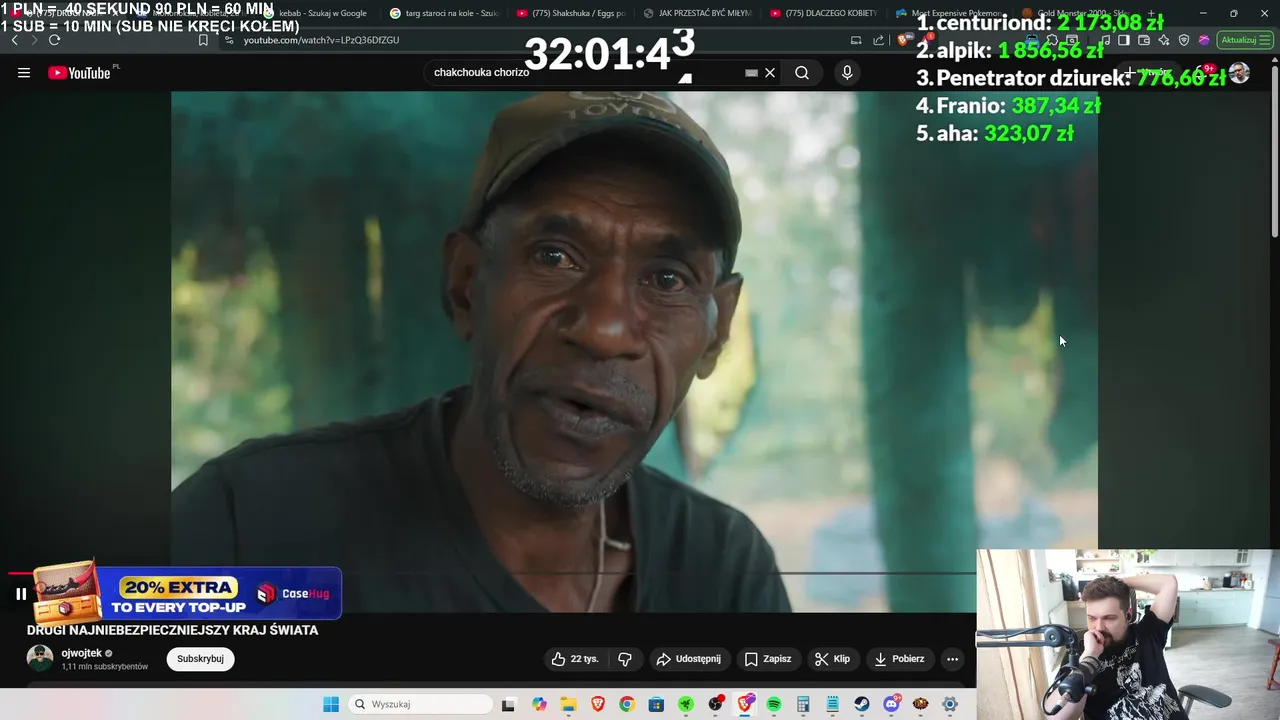1280x720 pixels.
Task: Open Discord from taskbar
Action: (x=891, y=704)
